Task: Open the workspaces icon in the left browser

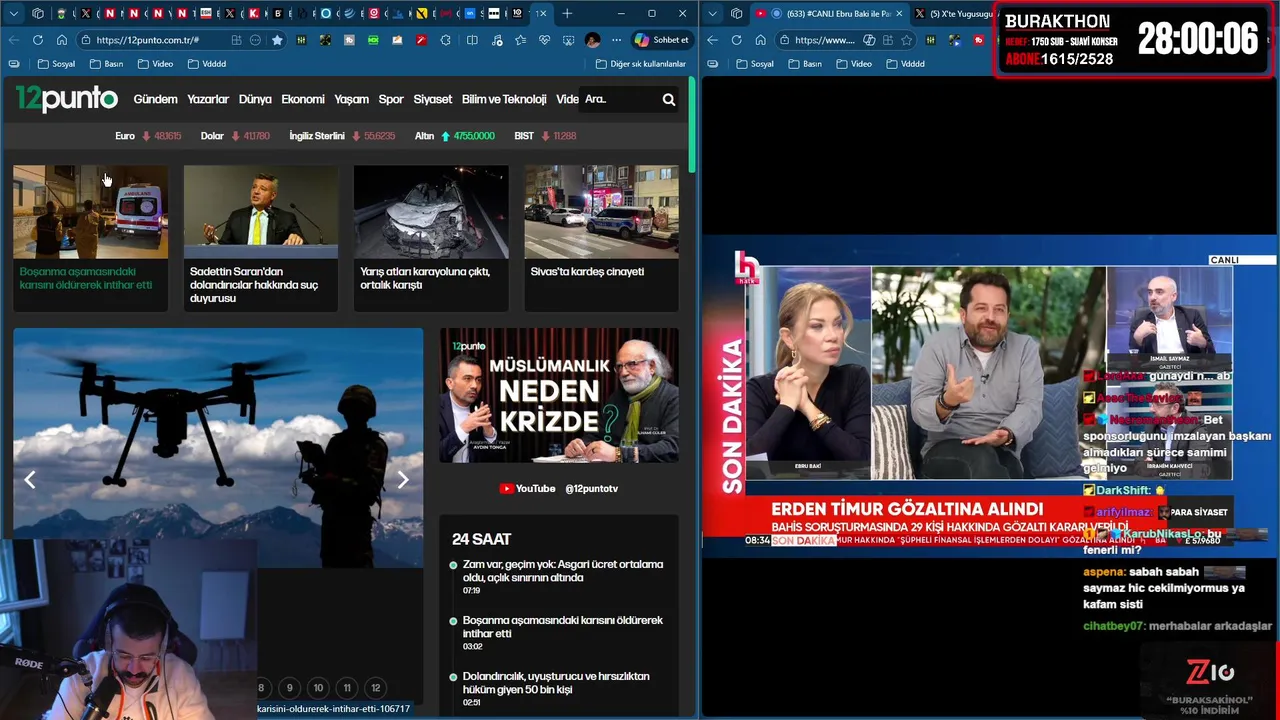Action: pyautogui.click(x=38, y=13)
